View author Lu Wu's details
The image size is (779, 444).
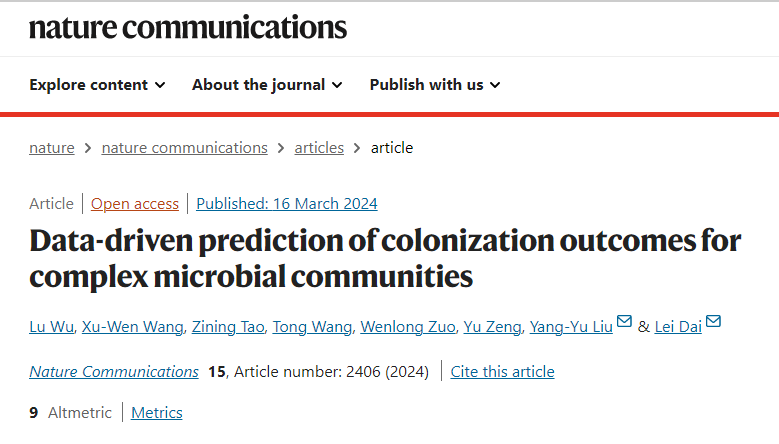click(51, 327)
